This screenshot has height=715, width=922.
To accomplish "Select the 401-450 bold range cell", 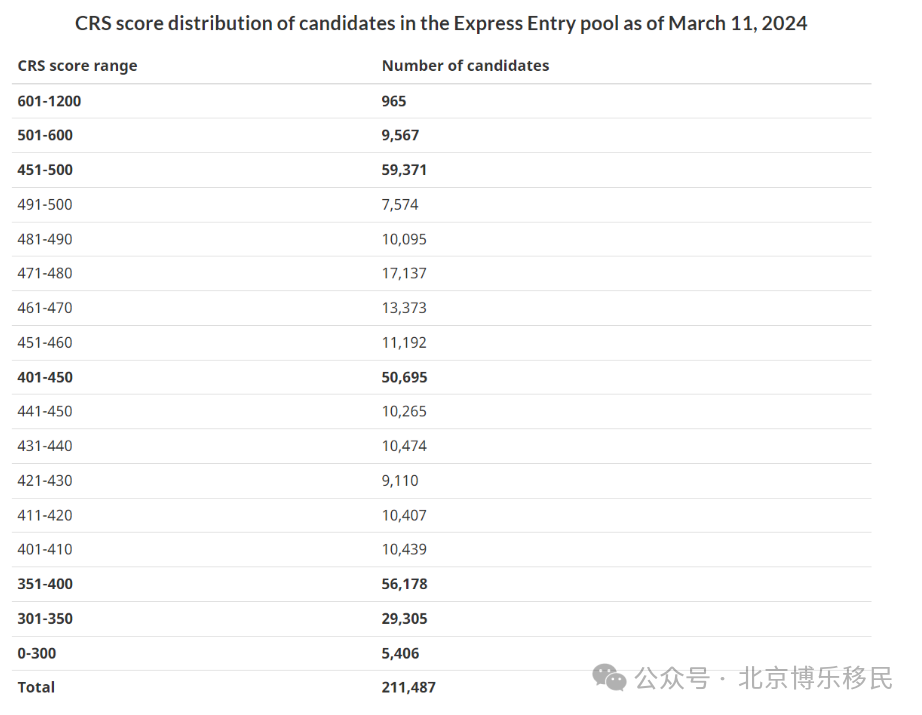I will [x=45, y=377].
